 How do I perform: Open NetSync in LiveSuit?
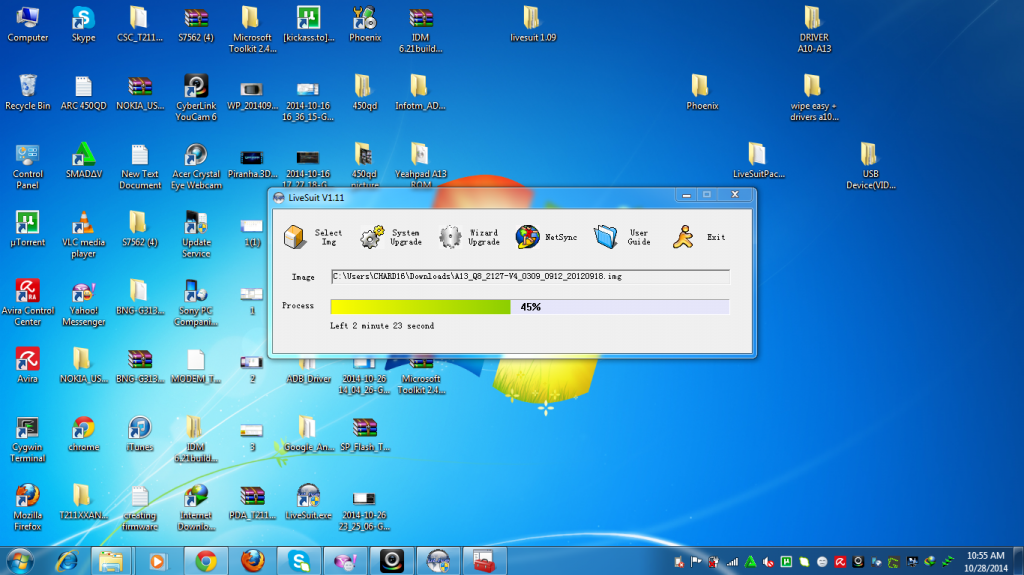pos(546,237)
